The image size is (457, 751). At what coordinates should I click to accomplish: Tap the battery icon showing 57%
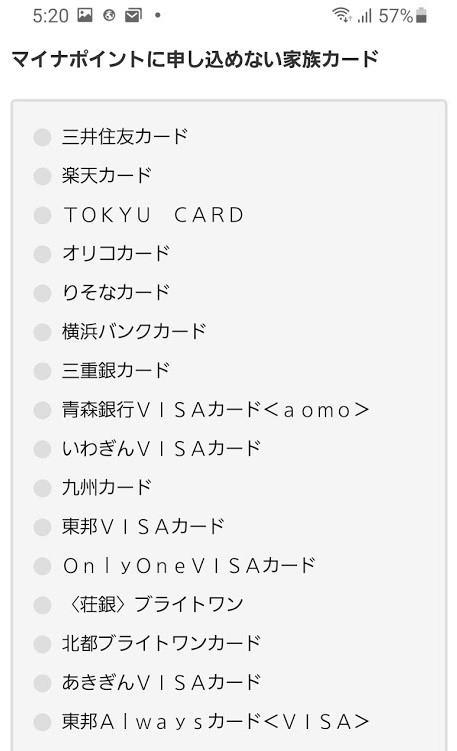coord(422,15)
